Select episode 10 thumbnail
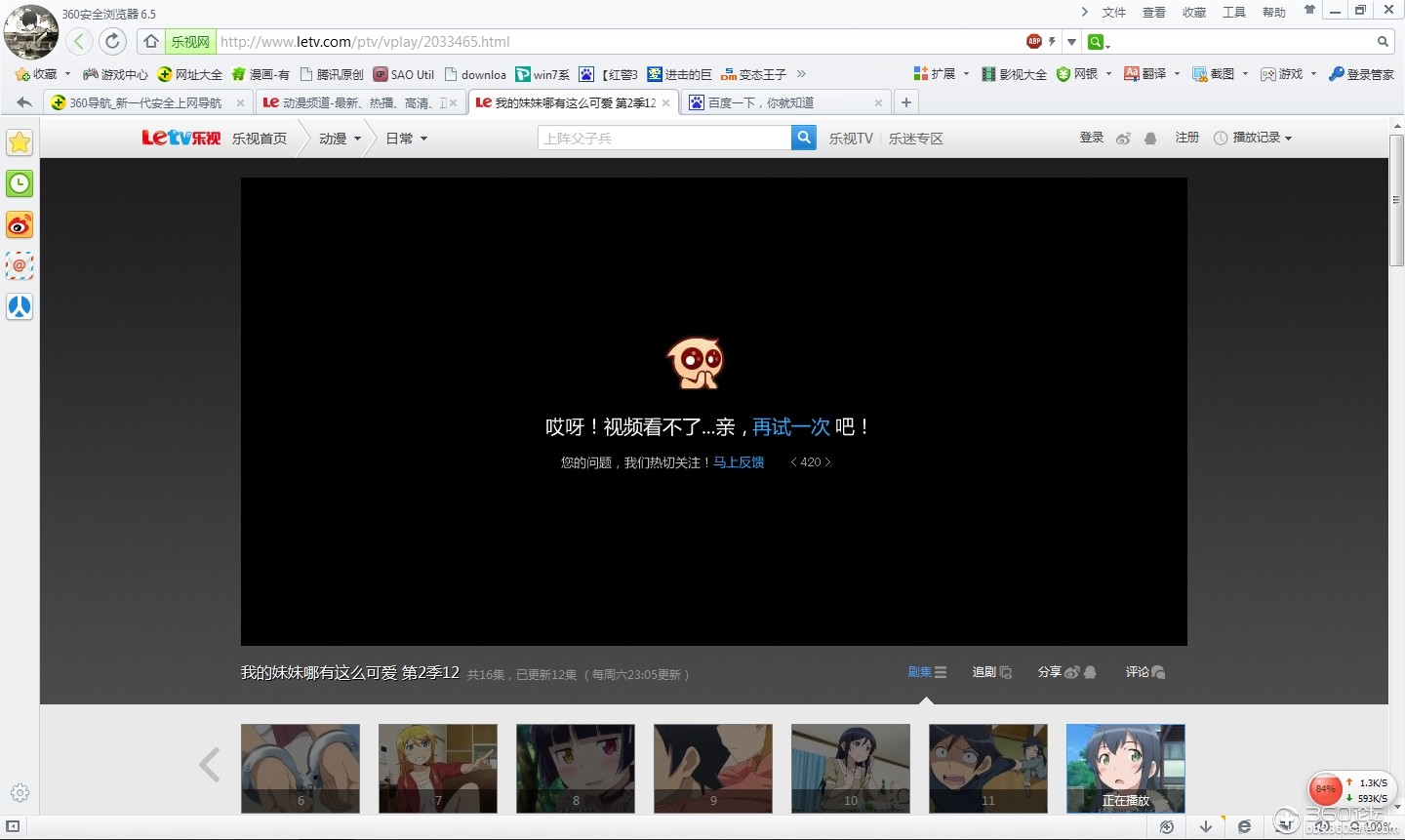Screen dimensions: 1405x840 (x=851, y=769)
